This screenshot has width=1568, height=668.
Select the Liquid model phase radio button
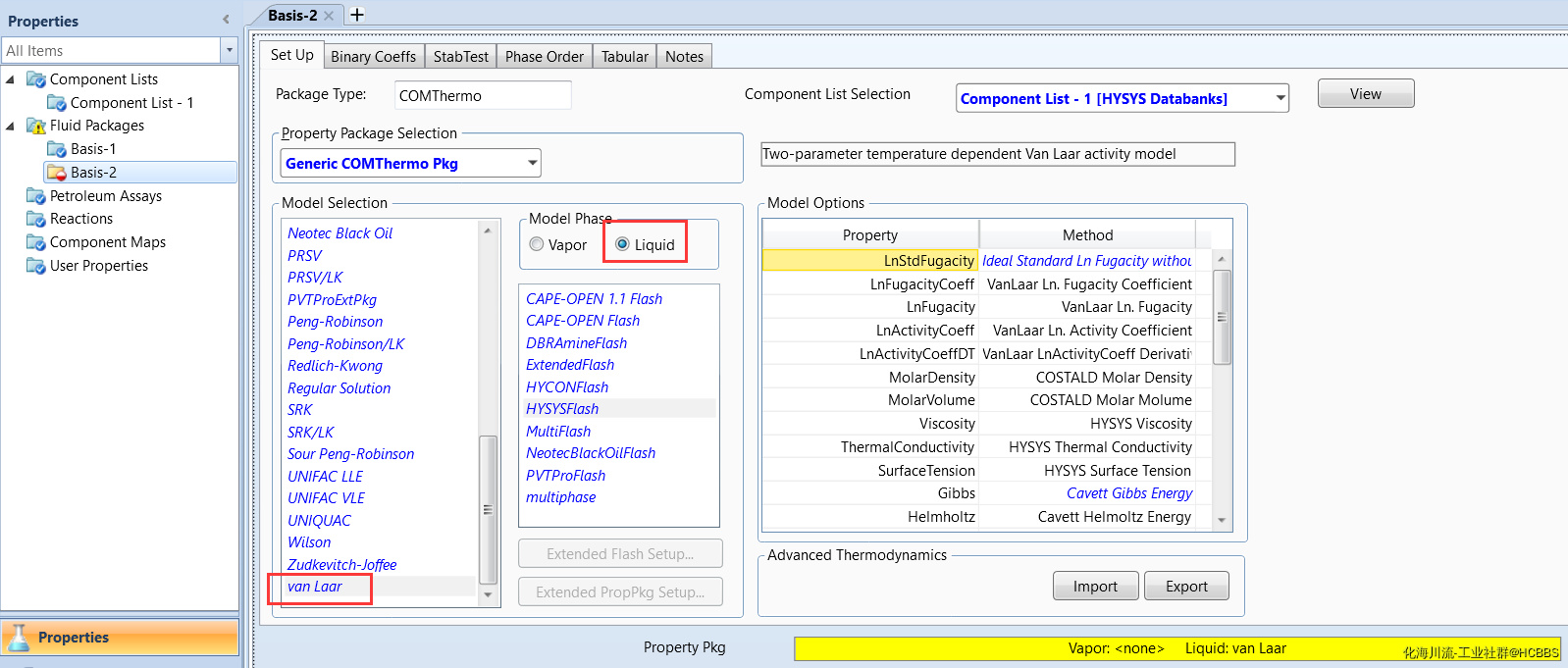[x=622, y=244]
